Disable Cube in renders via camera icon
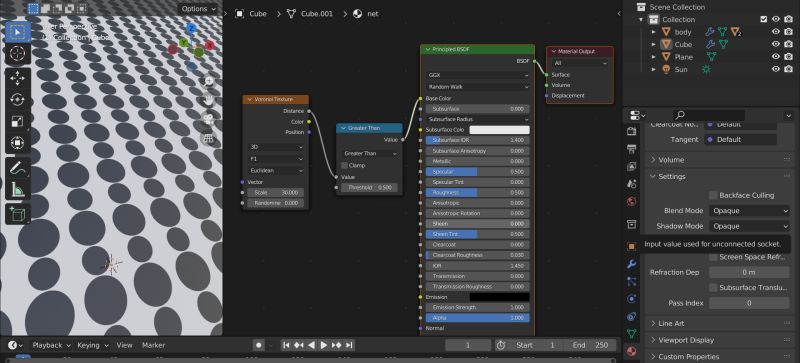800x363 pixels. point(788,44)
